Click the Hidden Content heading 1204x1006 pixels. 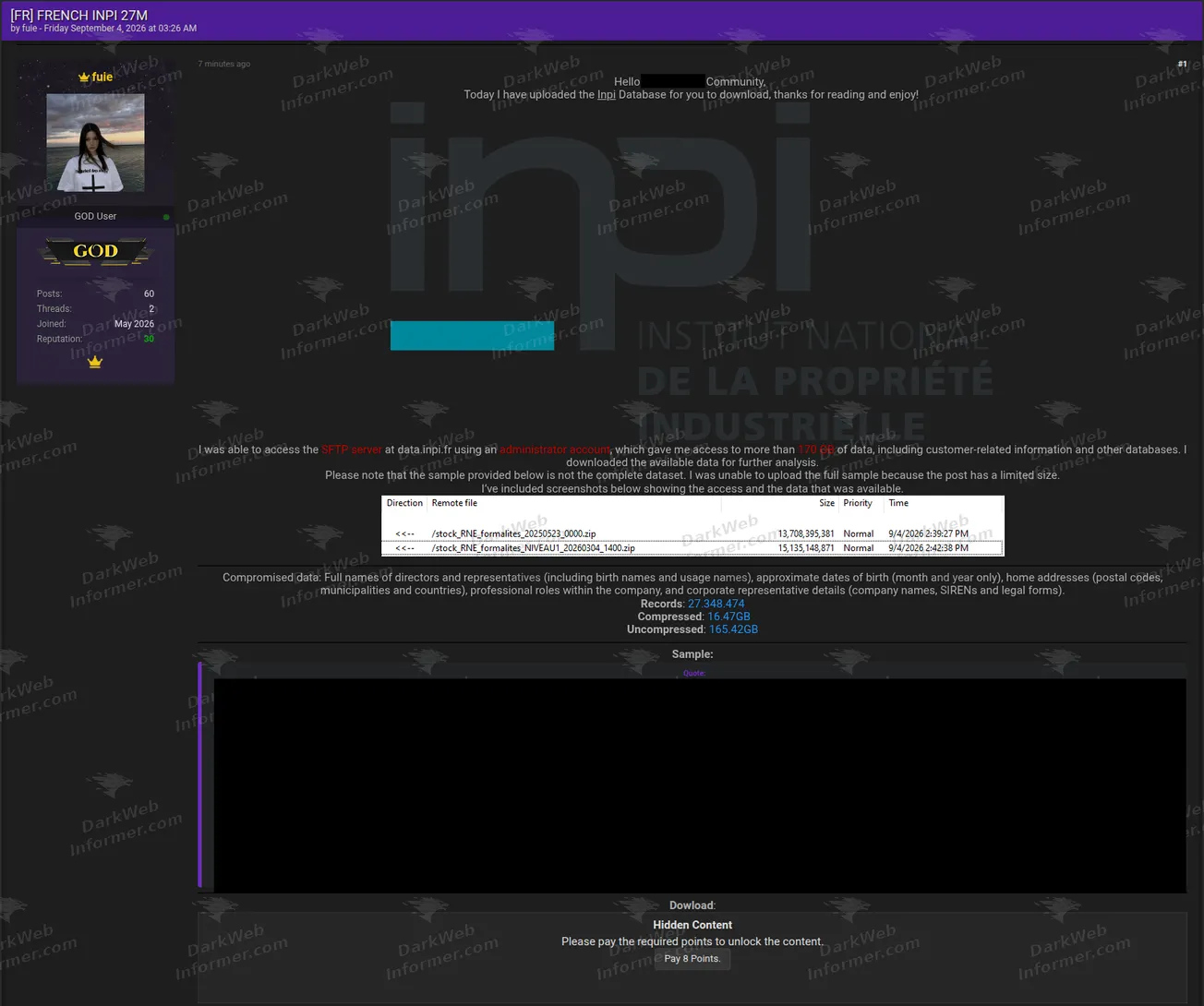[x=692, y=925]
